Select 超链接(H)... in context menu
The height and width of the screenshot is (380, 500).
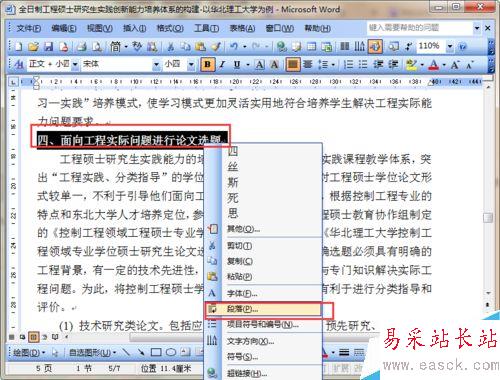263,373
